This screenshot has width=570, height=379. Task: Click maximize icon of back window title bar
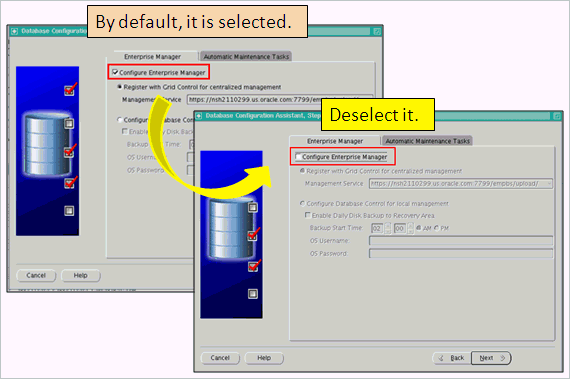377,31
